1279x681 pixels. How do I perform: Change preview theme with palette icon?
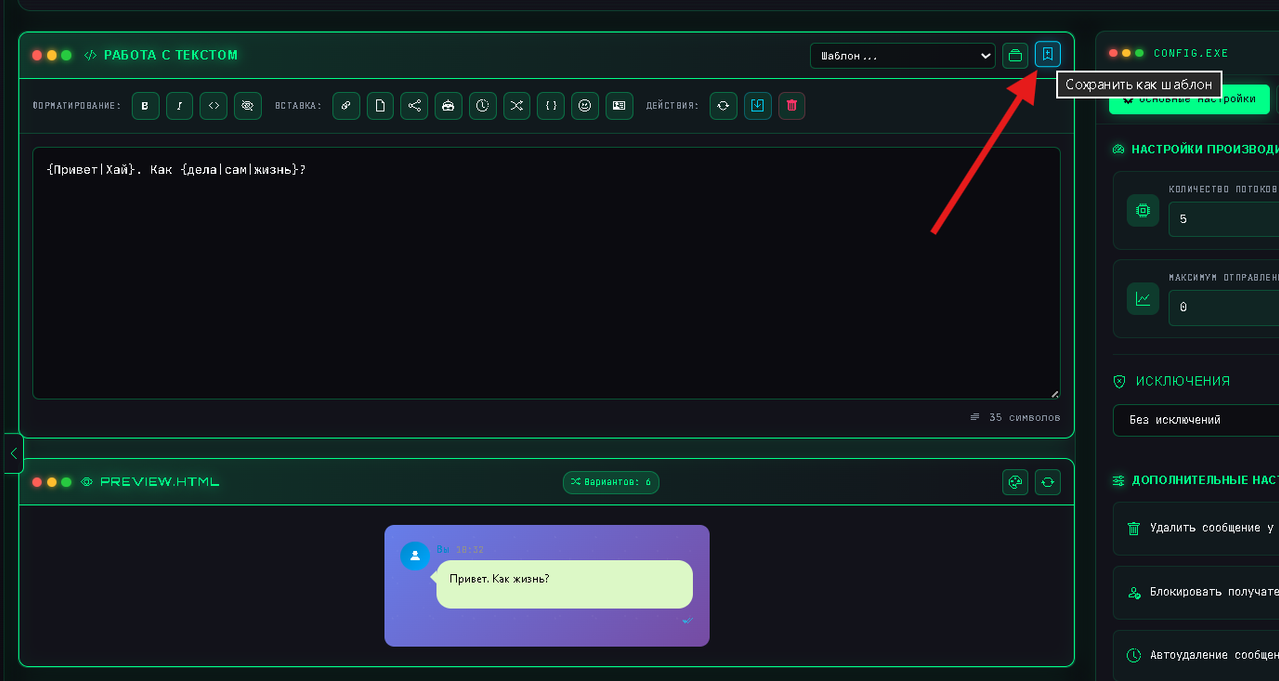pos(1015,482)
